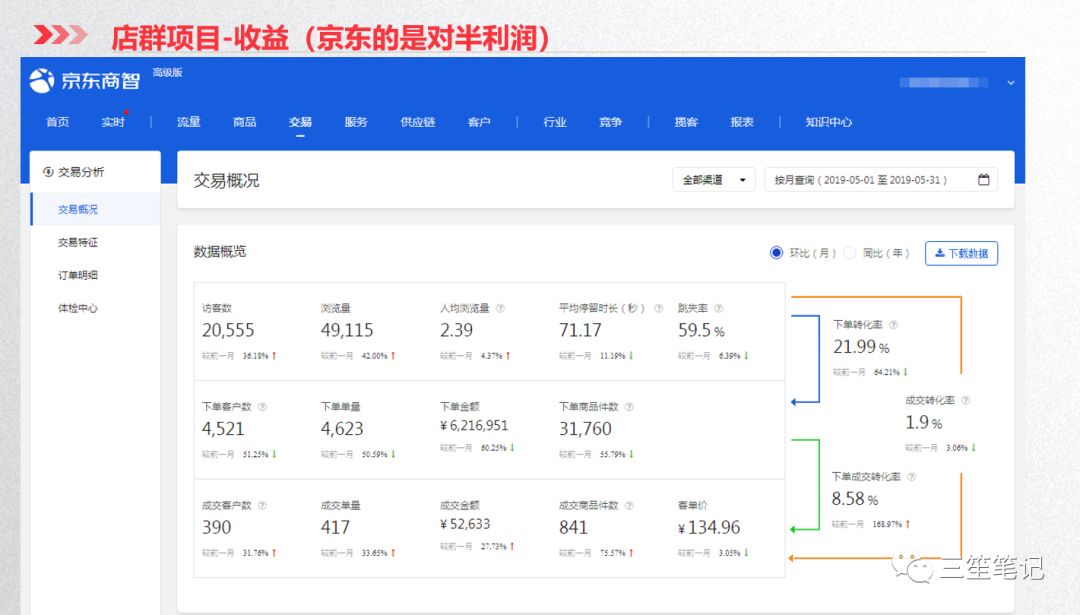
Task: Click the 数据概览 section heading
Action: point(220,251)
